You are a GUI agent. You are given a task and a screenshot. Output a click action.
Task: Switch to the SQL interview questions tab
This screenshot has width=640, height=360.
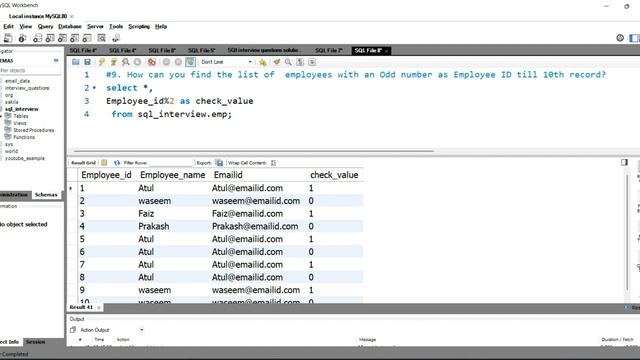tap(263, 50)
